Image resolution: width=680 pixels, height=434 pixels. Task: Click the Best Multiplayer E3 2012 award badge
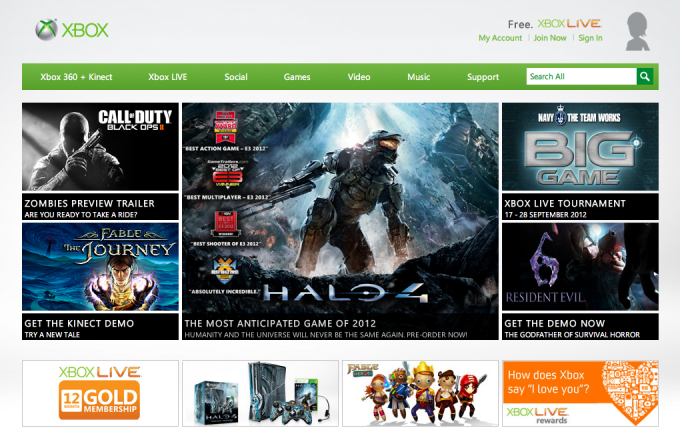[x=226, y=174]
